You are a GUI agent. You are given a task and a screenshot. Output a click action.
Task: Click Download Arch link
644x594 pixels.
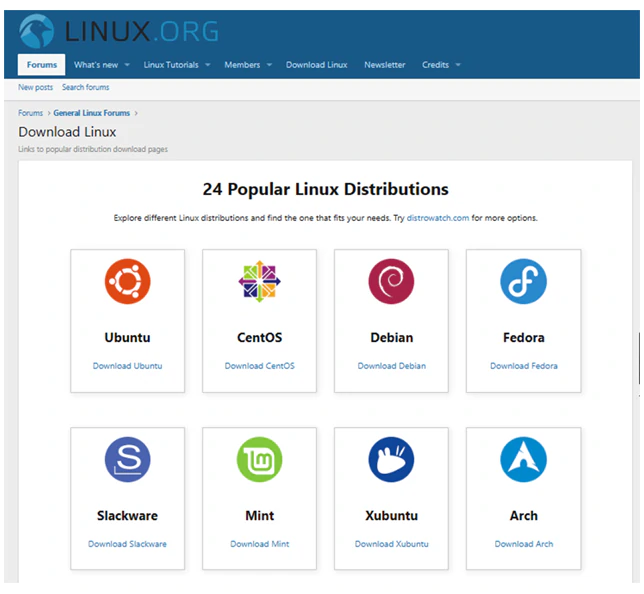pyautogui.click(x=524, y=544)
